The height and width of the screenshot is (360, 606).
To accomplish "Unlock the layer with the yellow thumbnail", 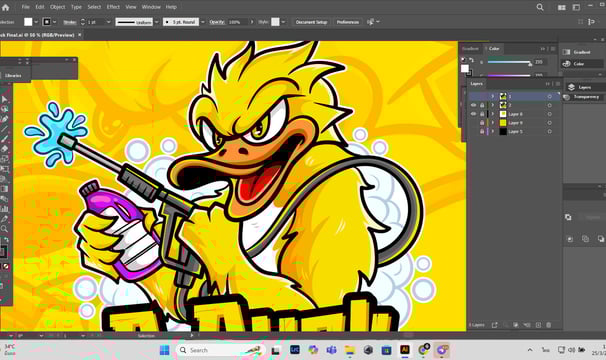I will pyautogui.click(x=482, y=123).
